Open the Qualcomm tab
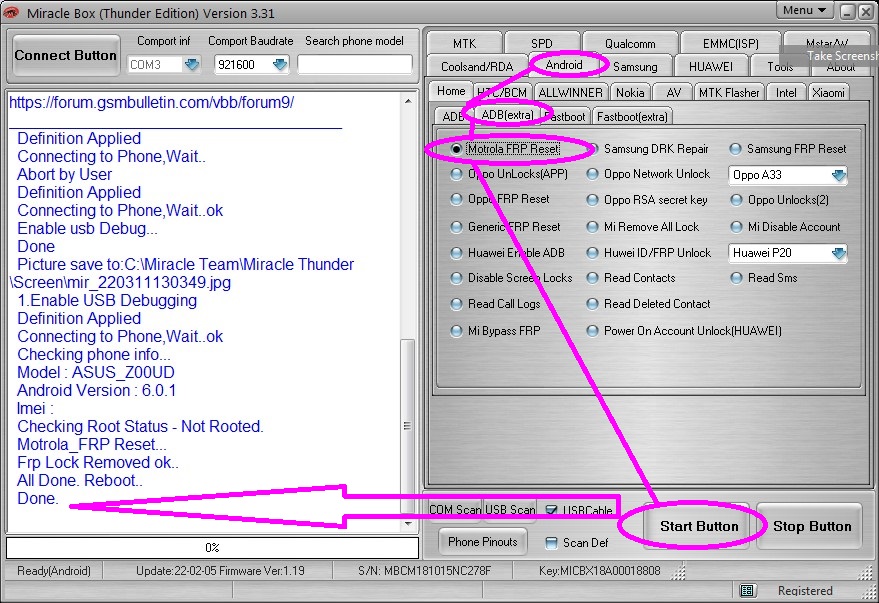This screenshot has width=879, height=603. coord(630,43)
